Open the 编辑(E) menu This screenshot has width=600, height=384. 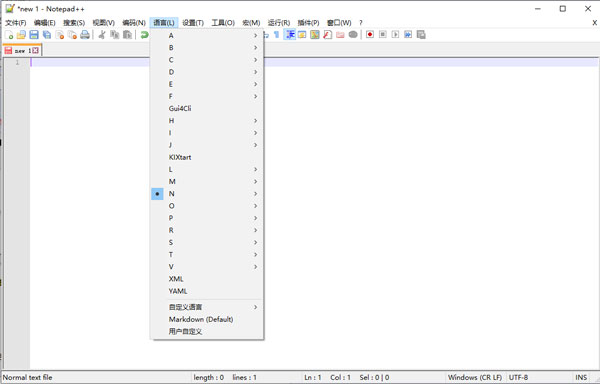tap(44, 23)
